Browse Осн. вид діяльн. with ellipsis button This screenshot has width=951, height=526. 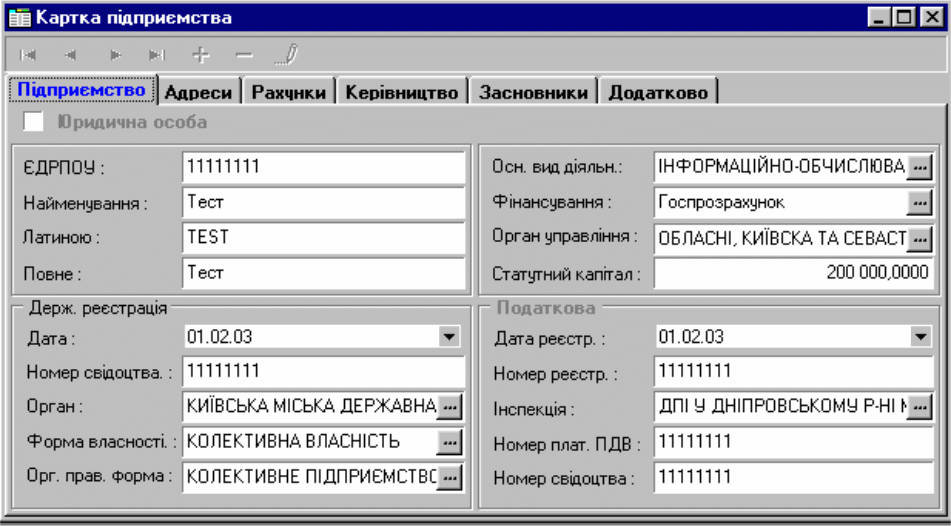pyautogui.click(x=919, y=166)
